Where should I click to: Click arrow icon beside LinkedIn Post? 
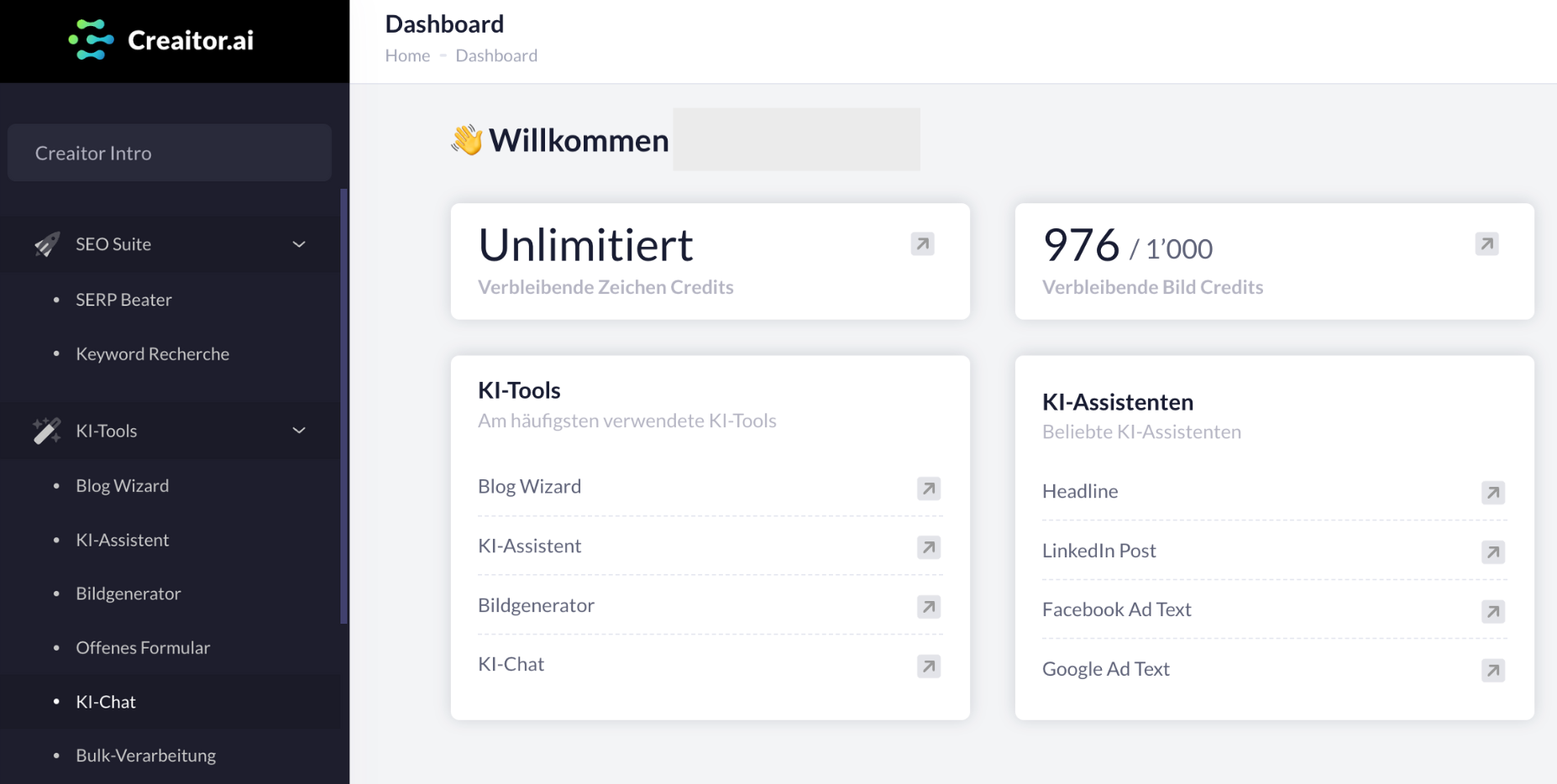pyautogui.click(x=1492, y=552)
